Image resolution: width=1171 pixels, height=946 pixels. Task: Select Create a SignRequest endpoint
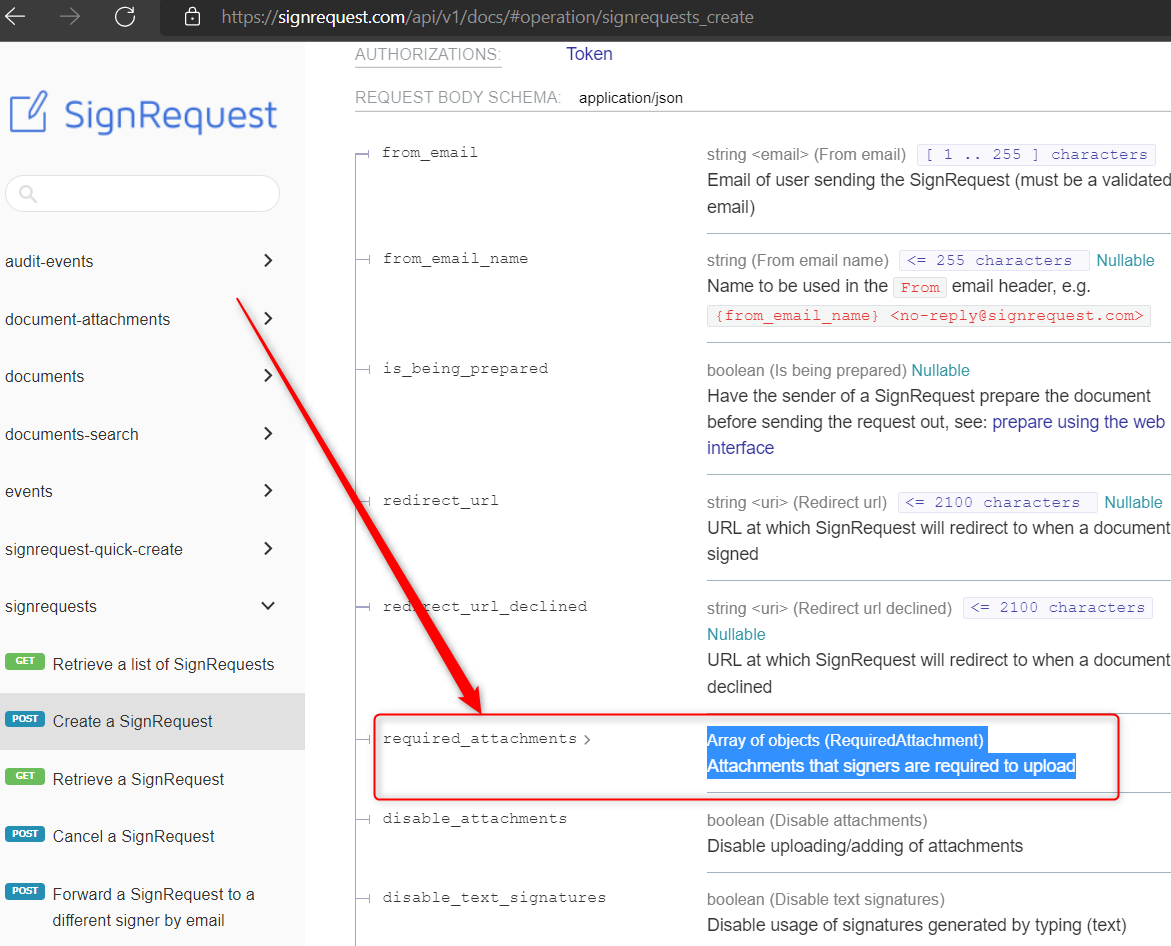152,721
